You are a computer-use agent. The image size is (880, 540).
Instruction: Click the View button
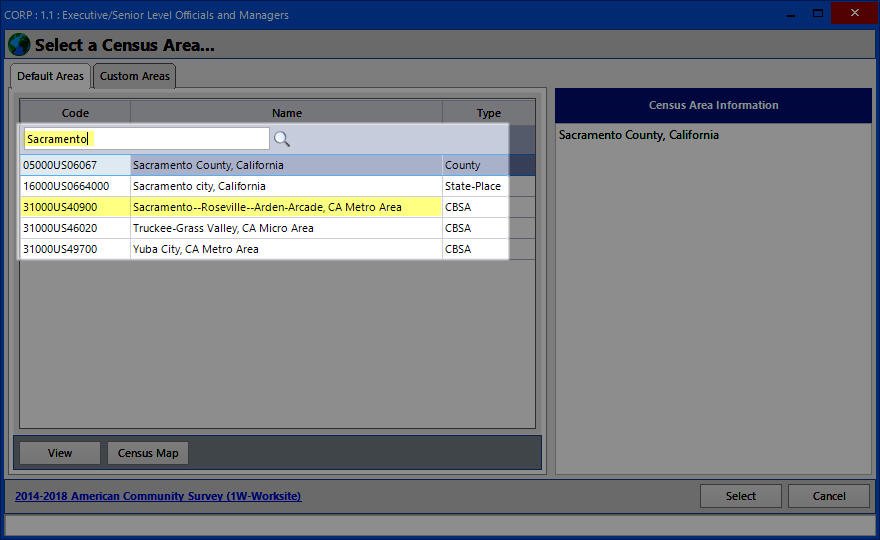pyautogui.click(x=60, y=453)
